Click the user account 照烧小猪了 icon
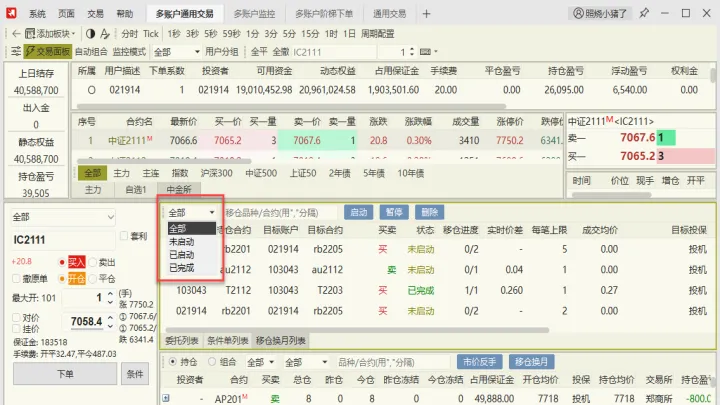The width and height of the screenshot is (720, 405). (600, 13)
